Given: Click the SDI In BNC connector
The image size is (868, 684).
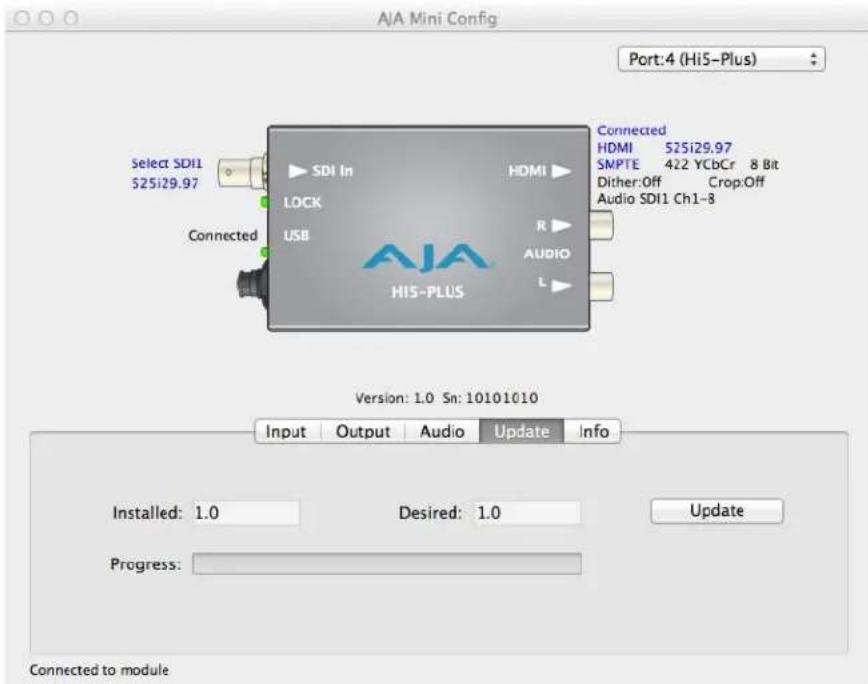Looking at the screenshot, I should tap(242, 172).
